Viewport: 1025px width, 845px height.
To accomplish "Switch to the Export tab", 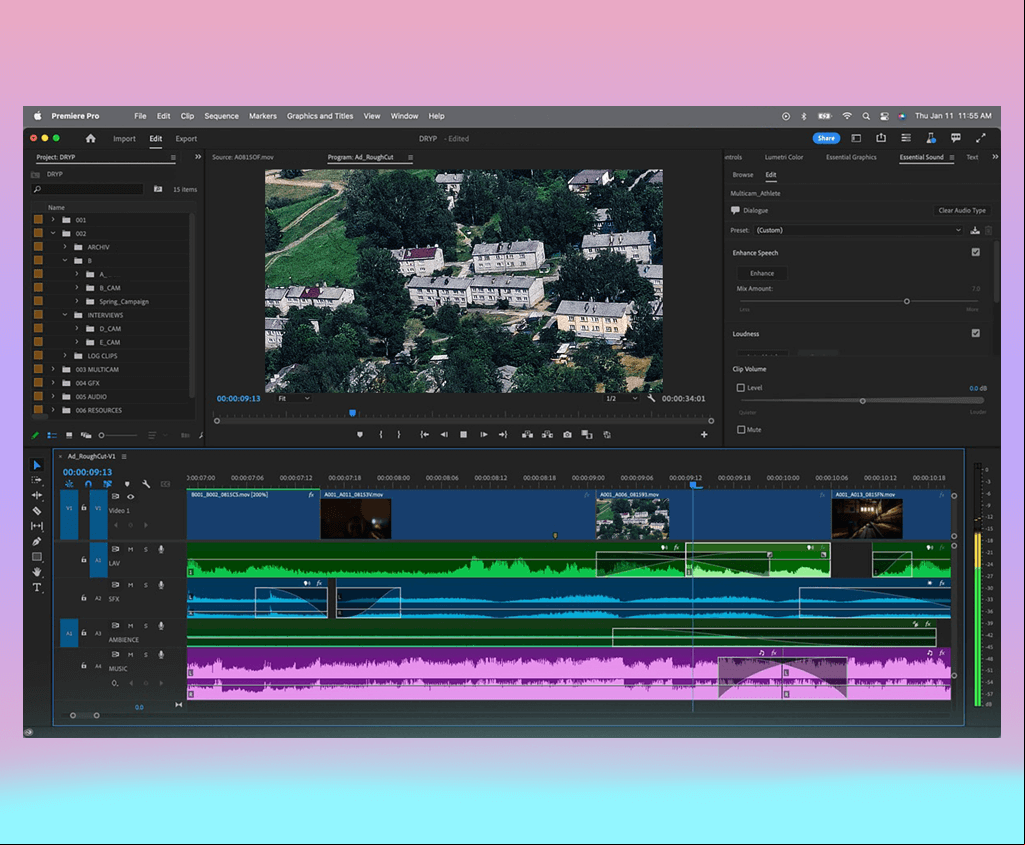I will point(186,139).
